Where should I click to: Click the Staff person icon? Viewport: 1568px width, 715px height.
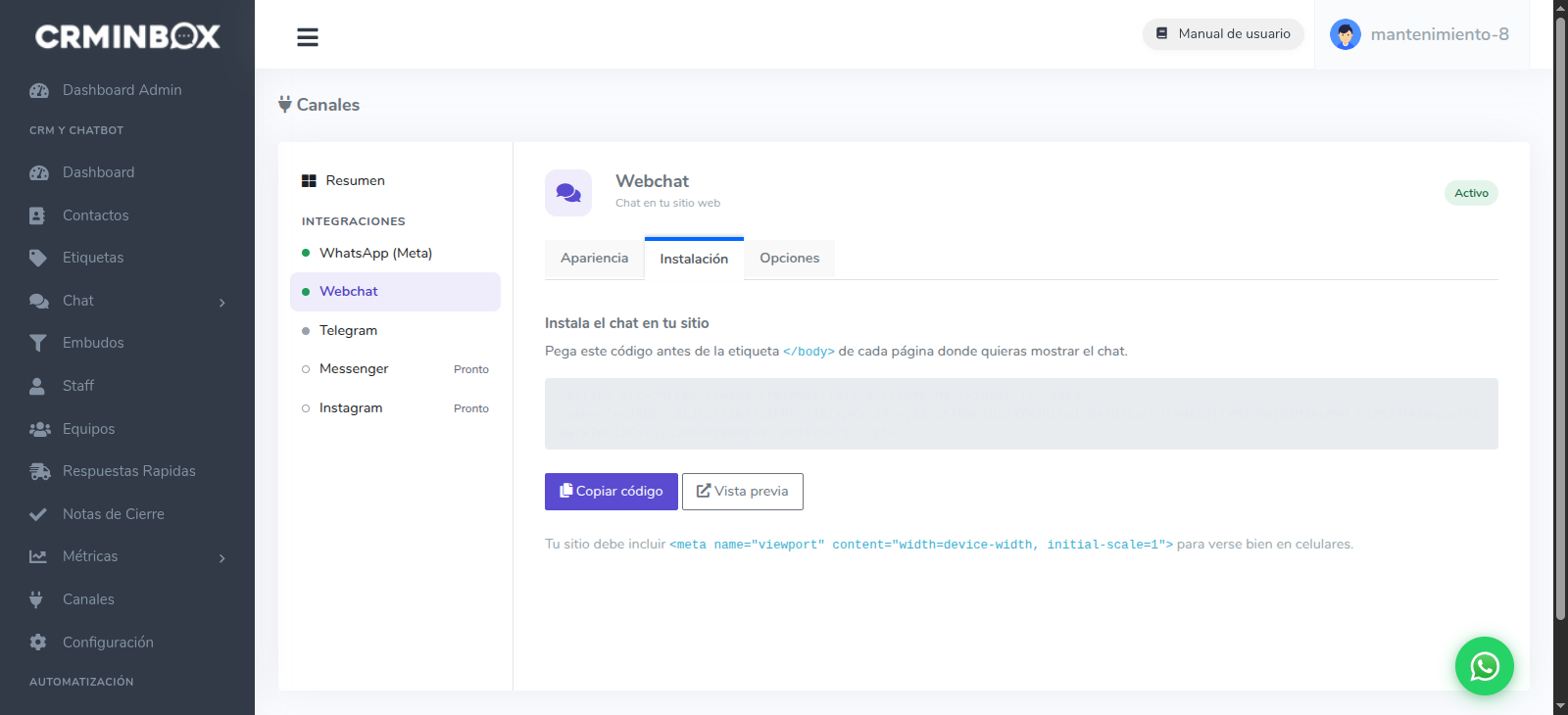37,386
